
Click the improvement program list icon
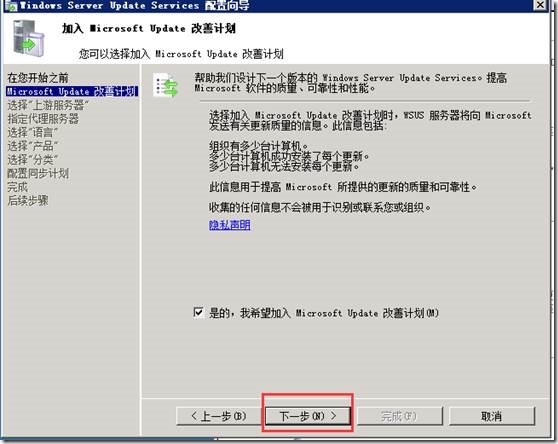(165, 85)
